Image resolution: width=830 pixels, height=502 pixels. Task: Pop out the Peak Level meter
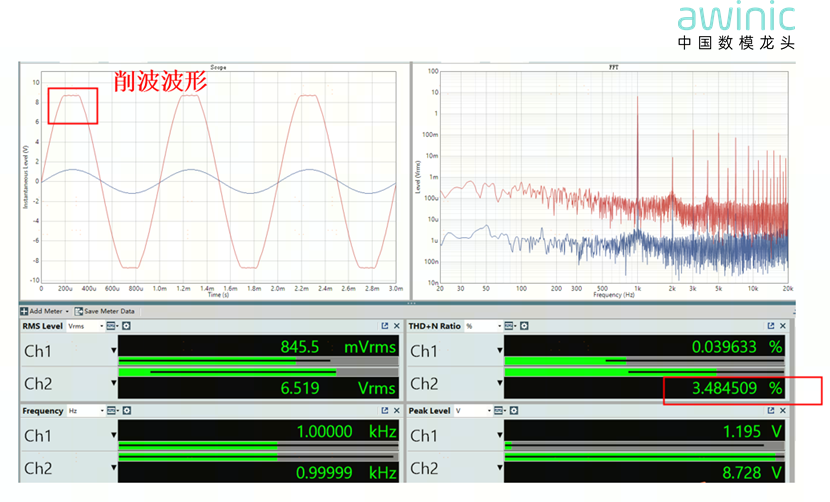(x=770, y=411)
